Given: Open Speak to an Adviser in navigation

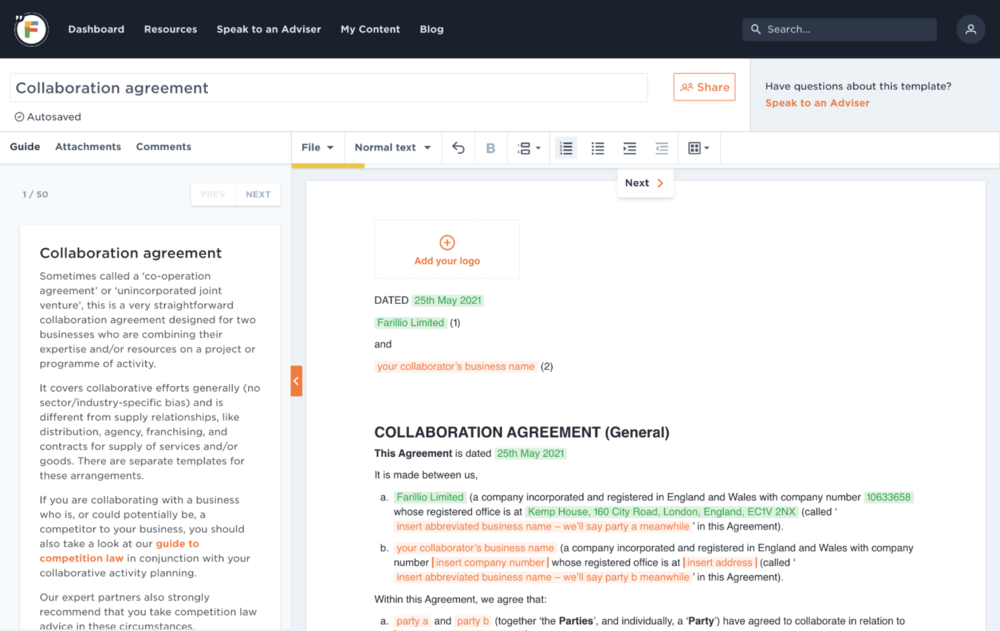Looking at the screenshot, I should pyautogui.click(x=268, y=29).
